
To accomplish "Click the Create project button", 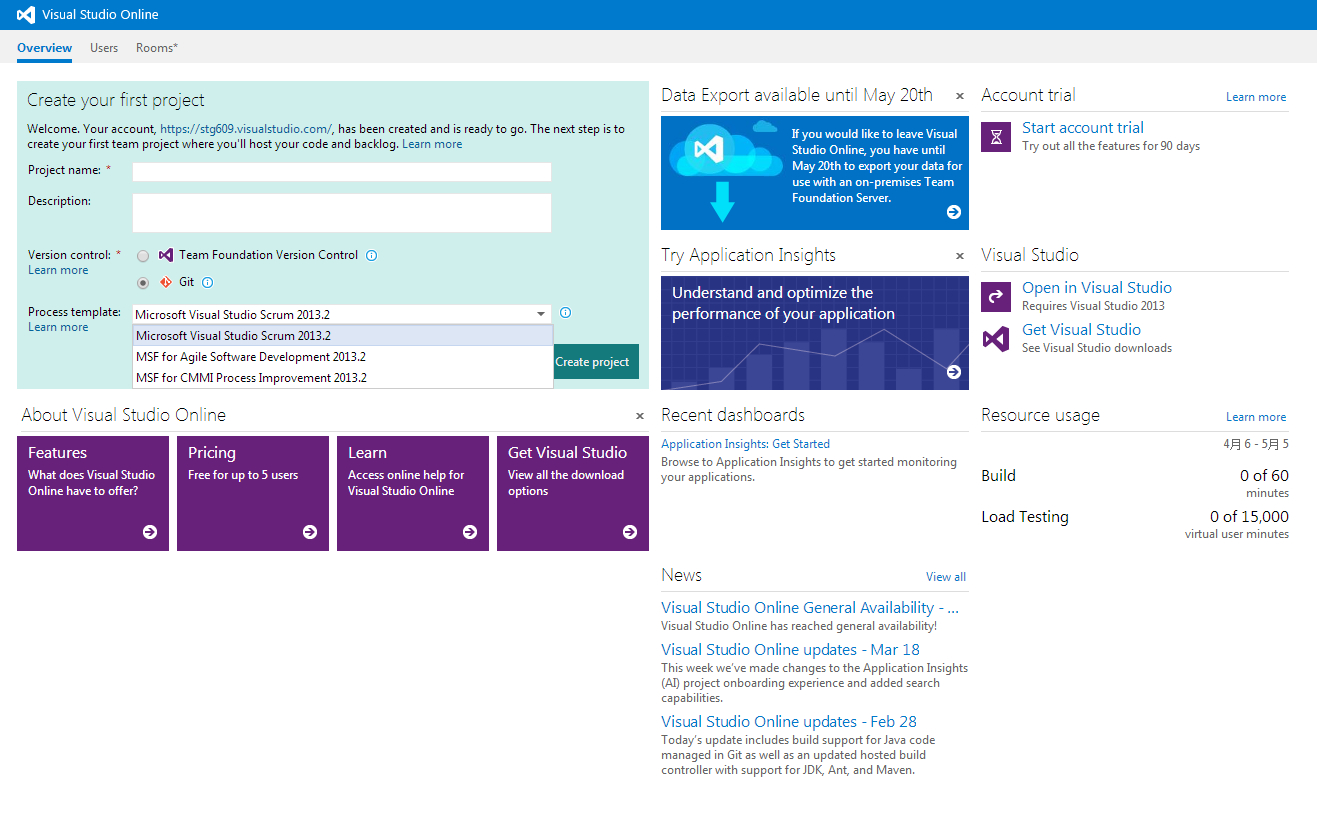I will coord(595,362).
